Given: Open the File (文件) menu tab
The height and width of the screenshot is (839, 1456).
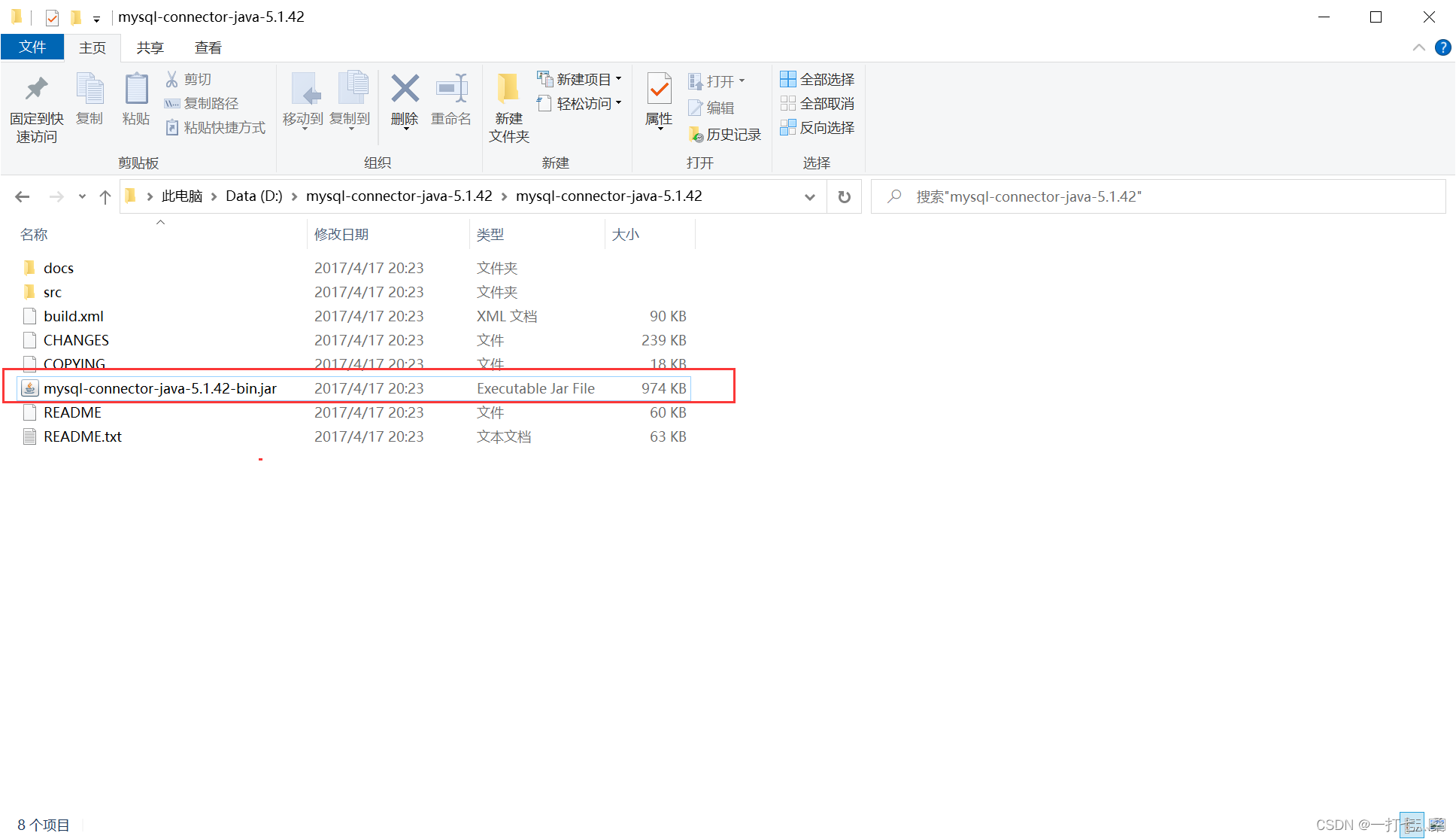Looking at the screenshot, I should (x=32, y=47).
